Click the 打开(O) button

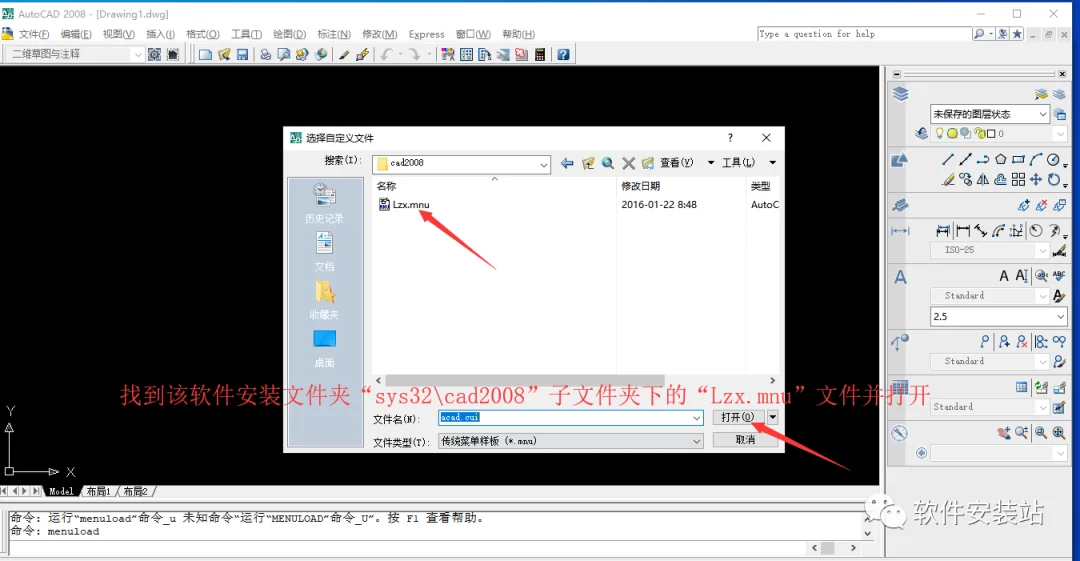pyautogui.click(x=738, y=417)
